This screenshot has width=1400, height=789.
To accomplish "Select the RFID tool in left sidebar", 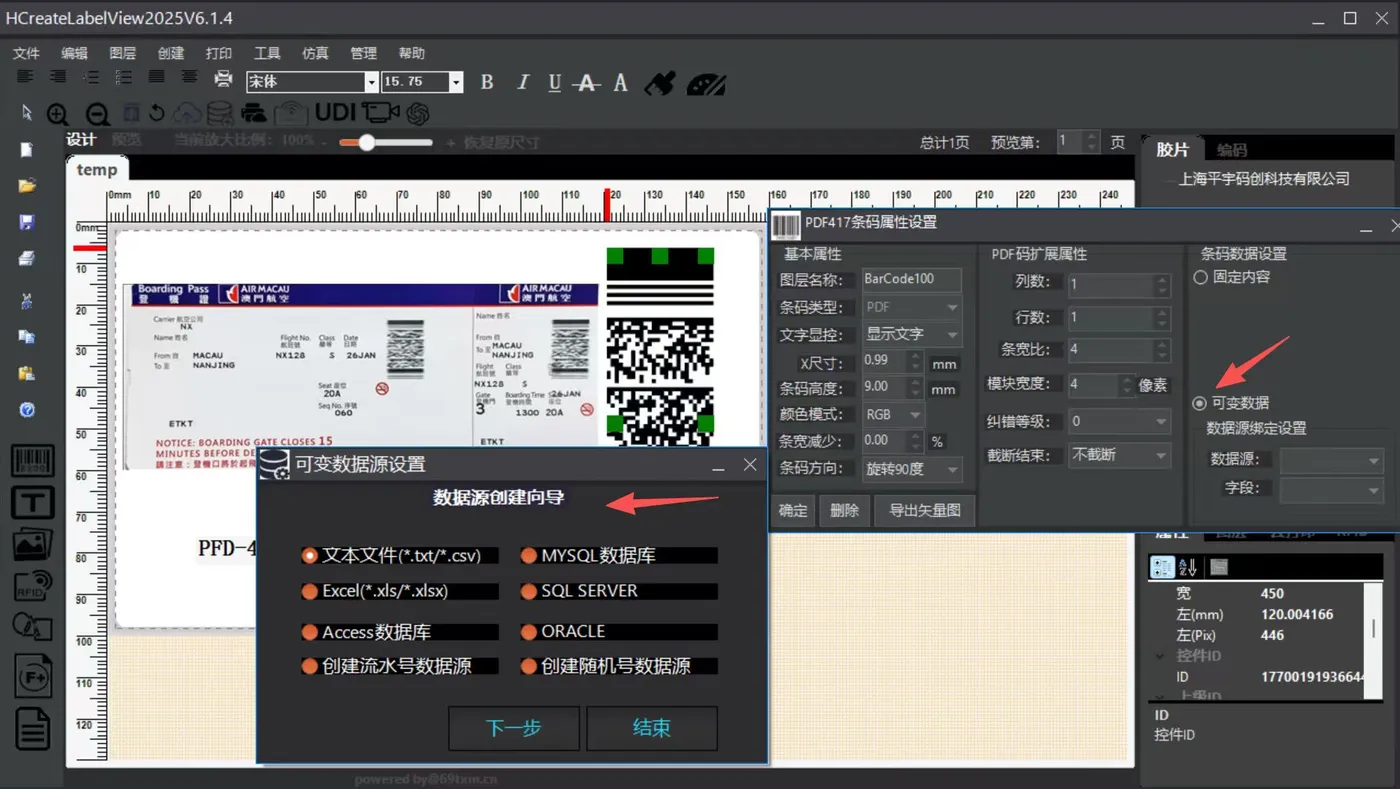I will click(32, 585).
